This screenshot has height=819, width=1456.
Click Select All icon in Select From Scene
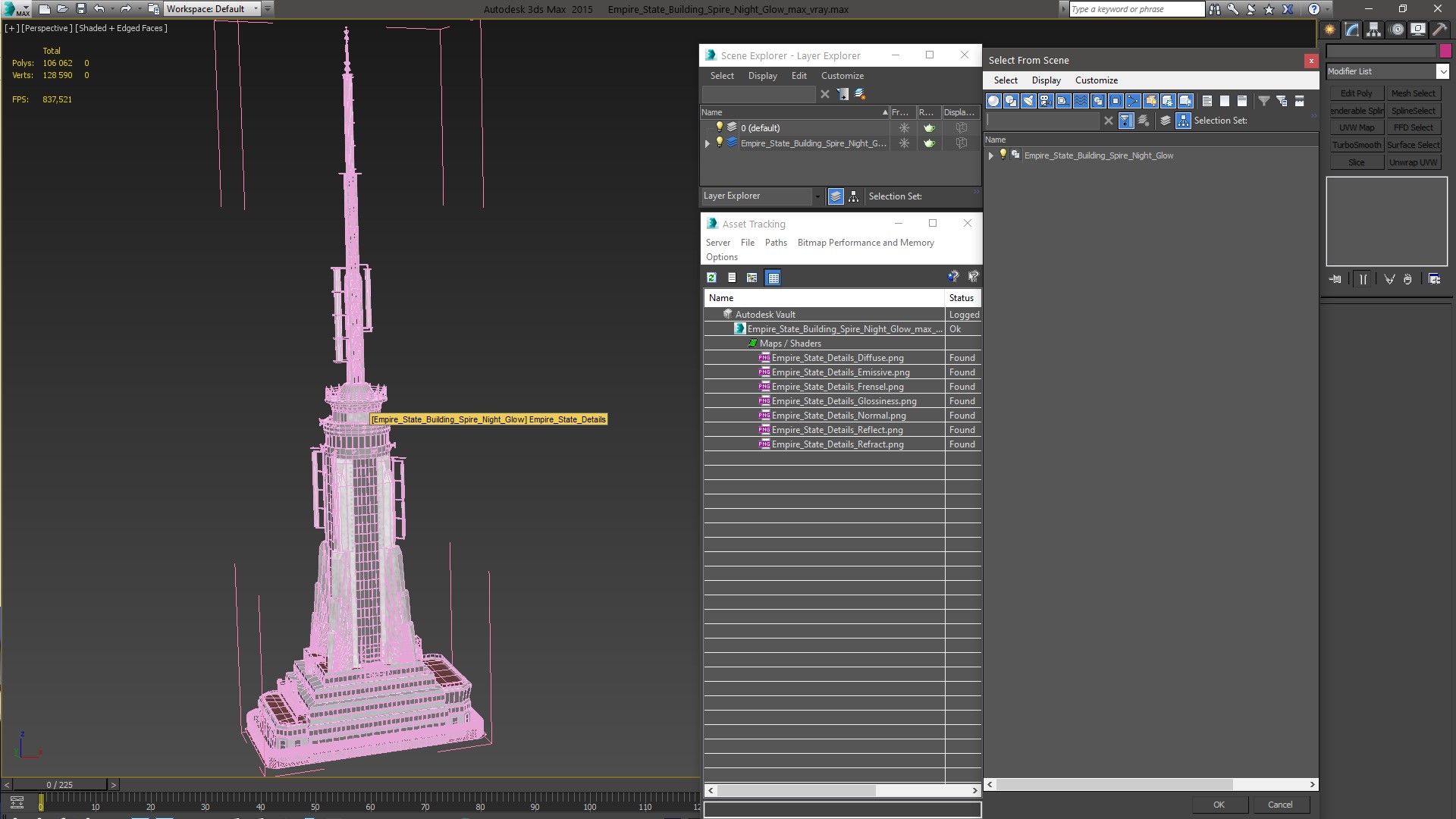coord(1207,101)
